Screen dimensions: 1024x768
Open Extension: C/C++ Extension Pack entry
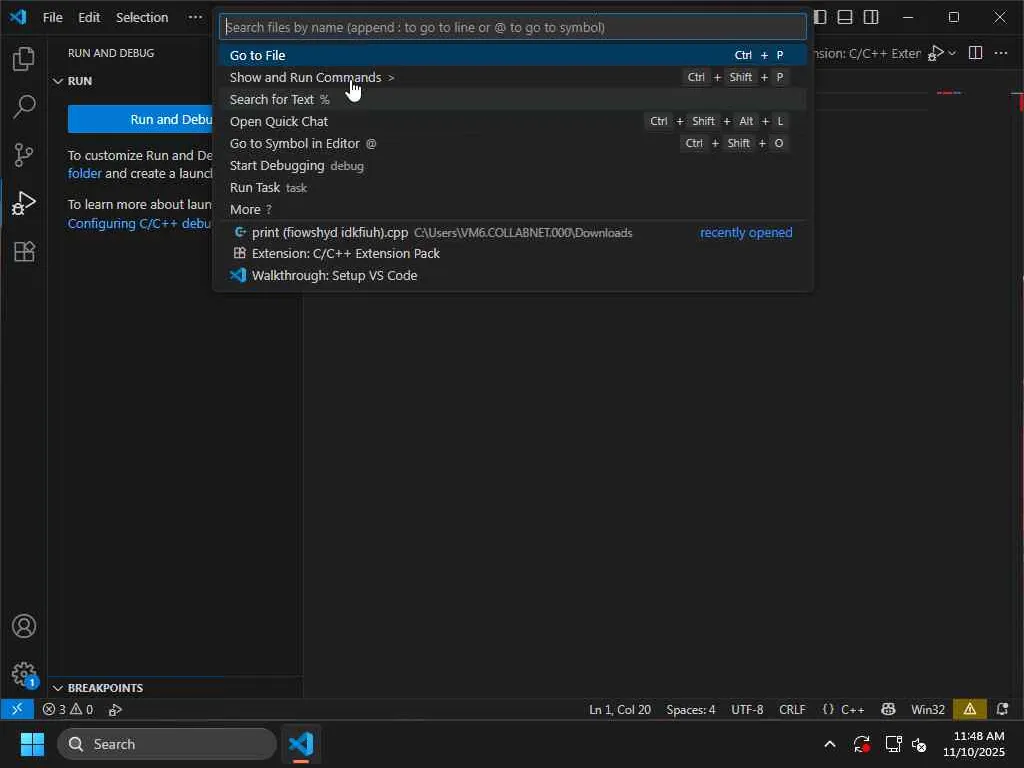pos(513,253)
